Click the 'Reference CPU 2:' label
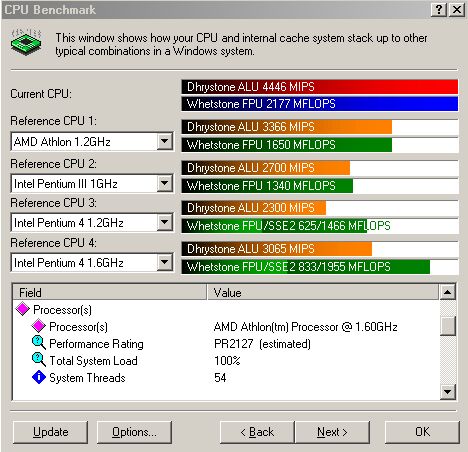Image resolution: width=468 pixels, height=452 pixels. coord(54,164)
